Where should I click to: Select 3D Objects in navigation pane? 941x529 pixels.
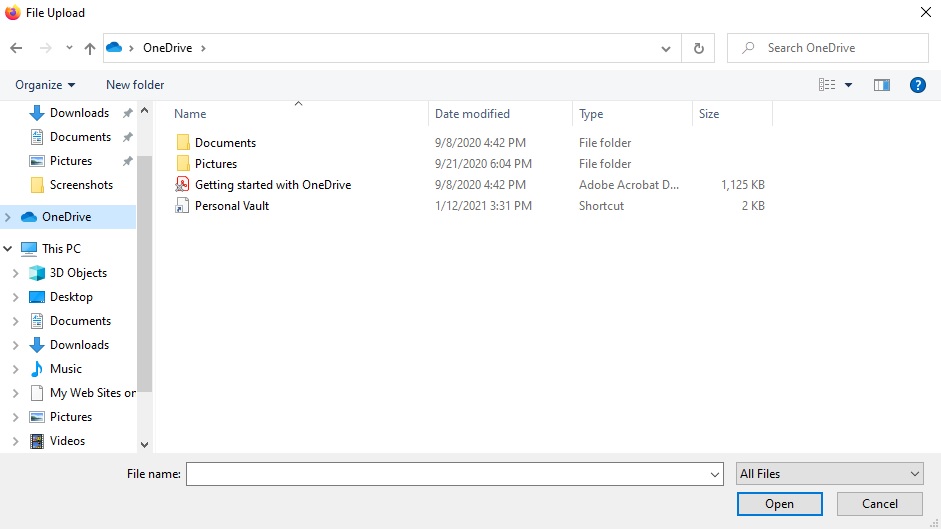click(78, 272)
